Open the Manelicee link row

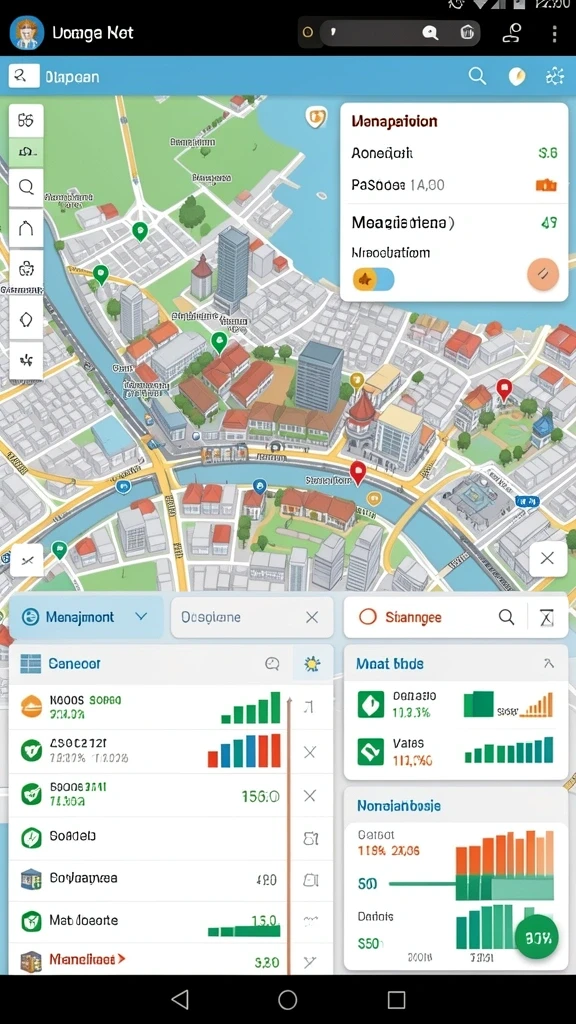[148, 960]
